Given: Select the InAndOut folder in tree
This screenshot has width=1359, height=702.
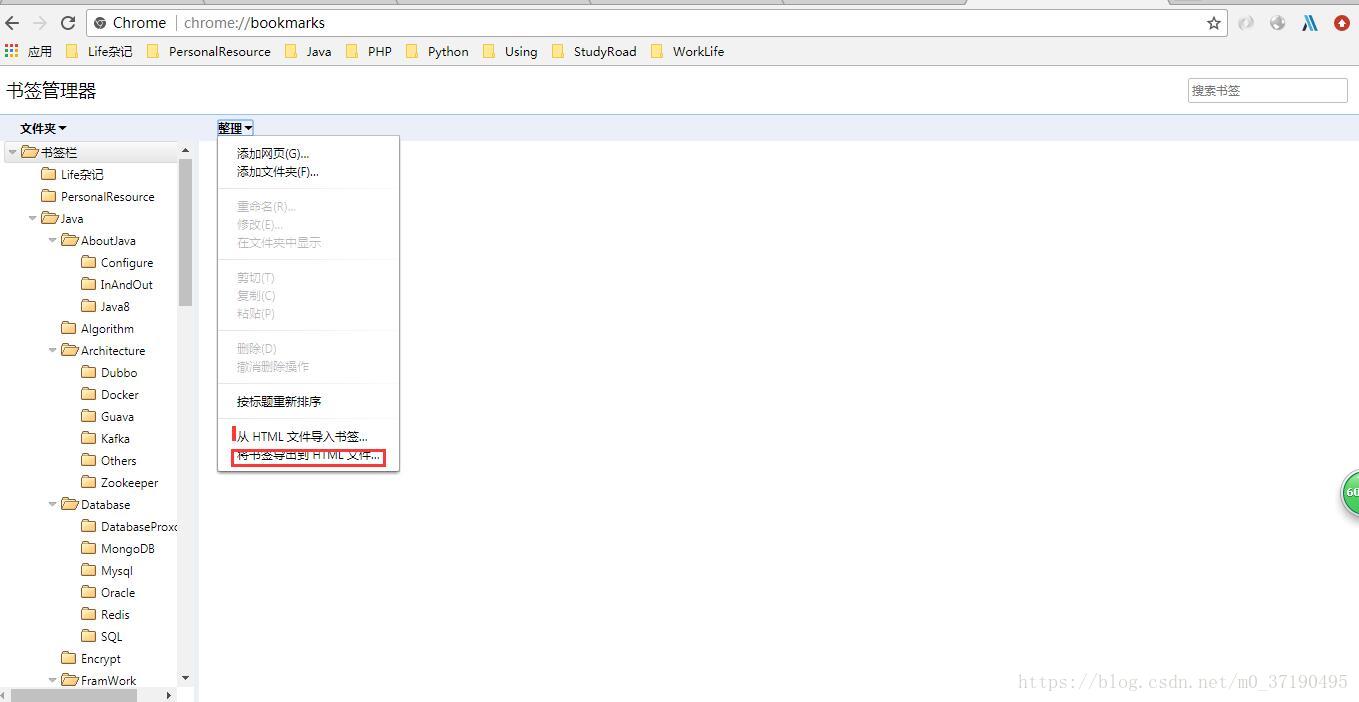Looking at the screenshot, I should pos(117,284).
